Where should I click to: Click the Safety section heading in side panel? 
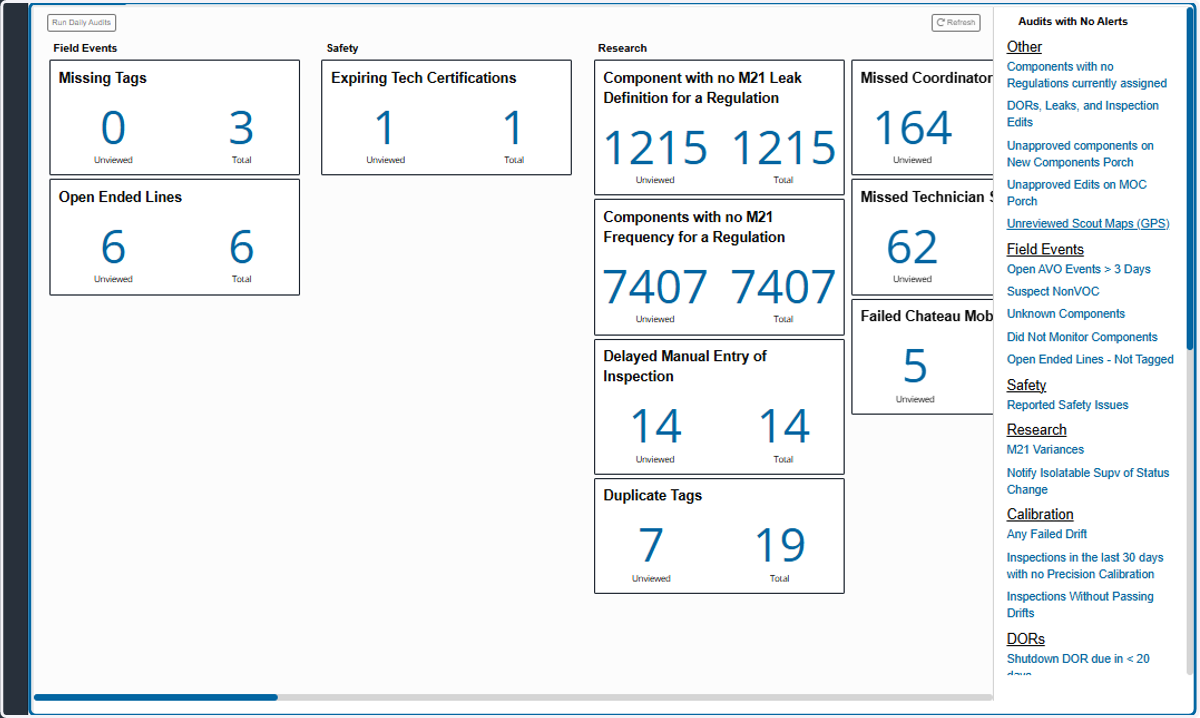1026,385
